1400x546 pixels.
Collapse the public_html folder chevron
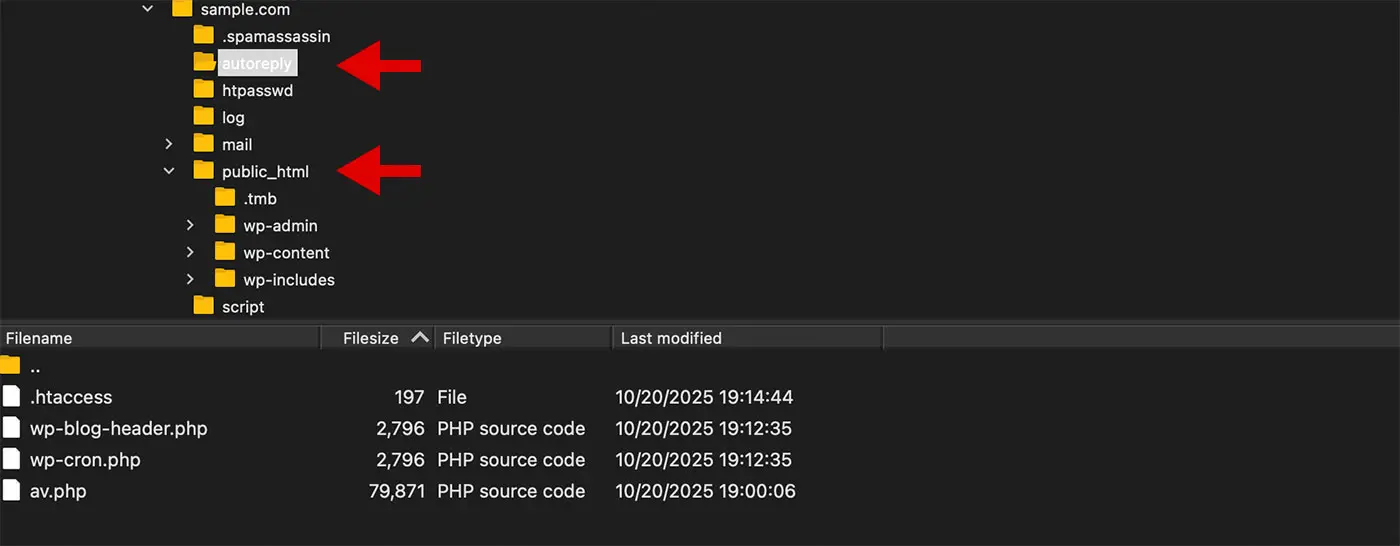(x=169, y=171)
